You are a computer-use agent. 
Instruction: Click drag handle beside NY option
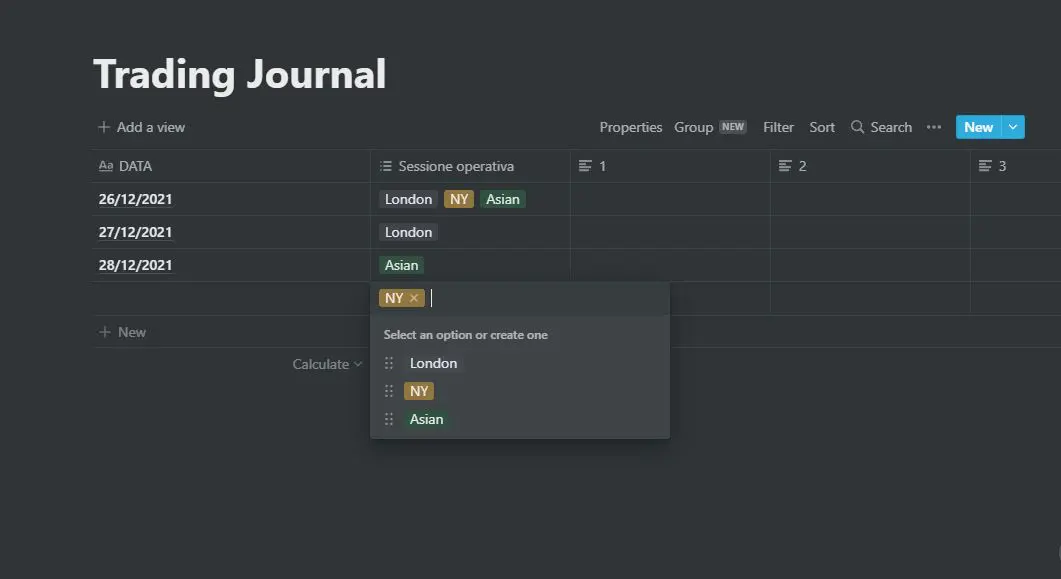point(389,391)
